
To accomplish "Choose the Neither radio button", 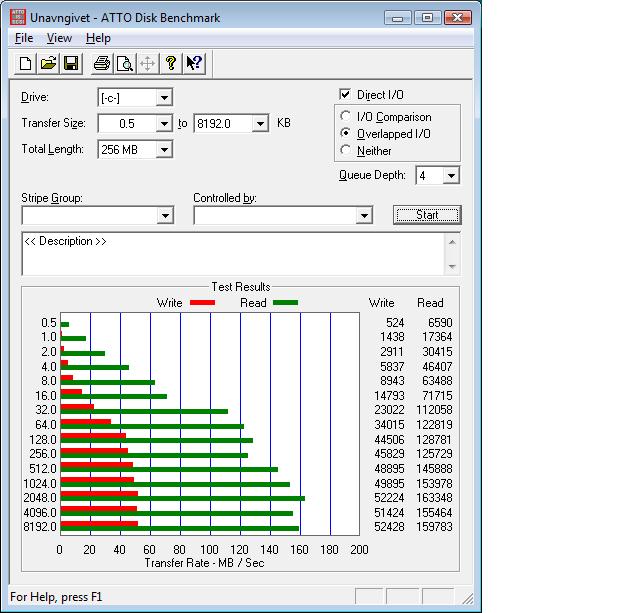I will [x=345, y=150].
